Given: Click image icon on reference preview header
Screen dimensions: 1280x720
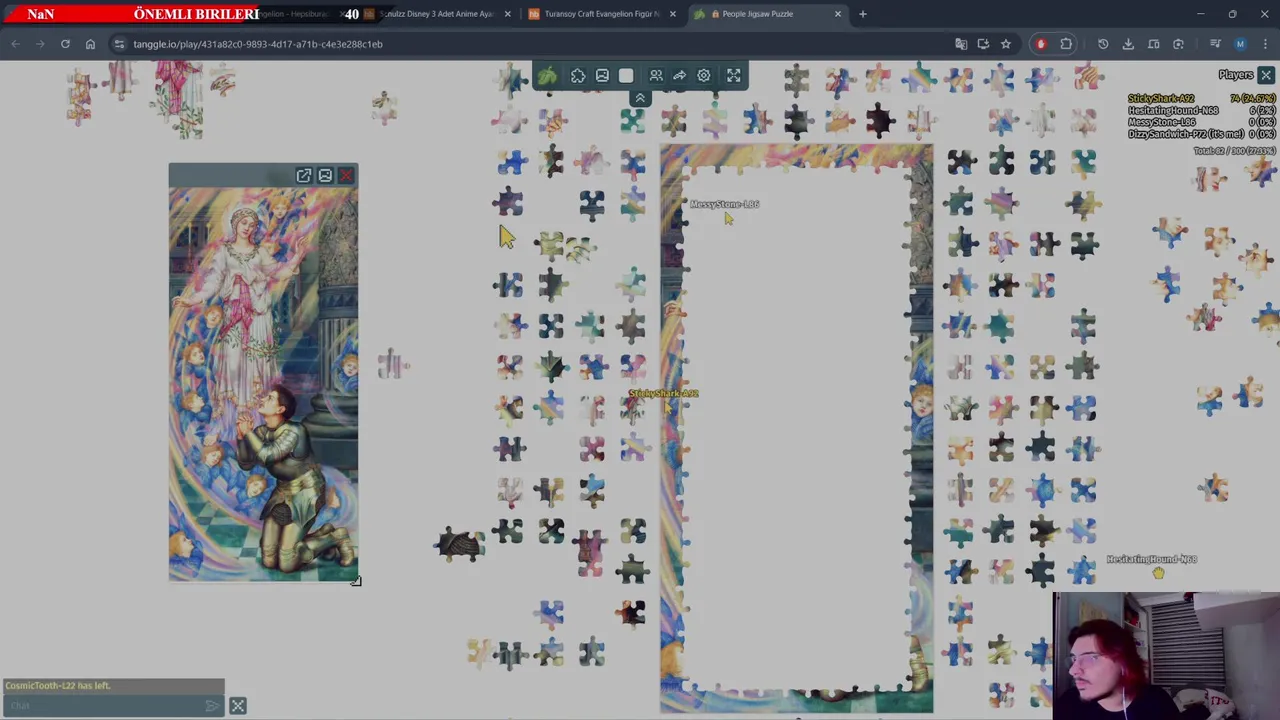Looking at the screenshot, I should (325, 176).
